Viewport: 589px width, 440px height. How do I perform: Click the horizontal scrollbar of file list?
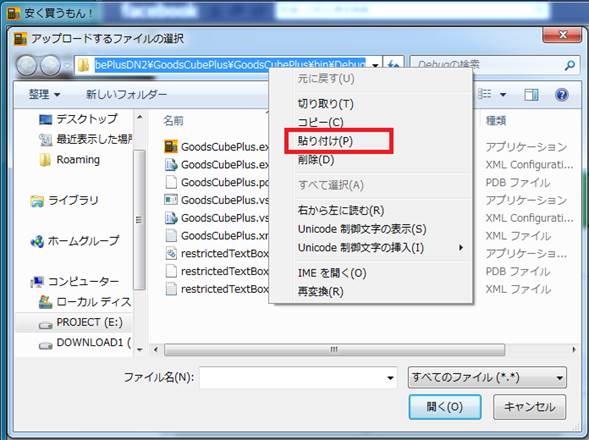tap(334, 349)
